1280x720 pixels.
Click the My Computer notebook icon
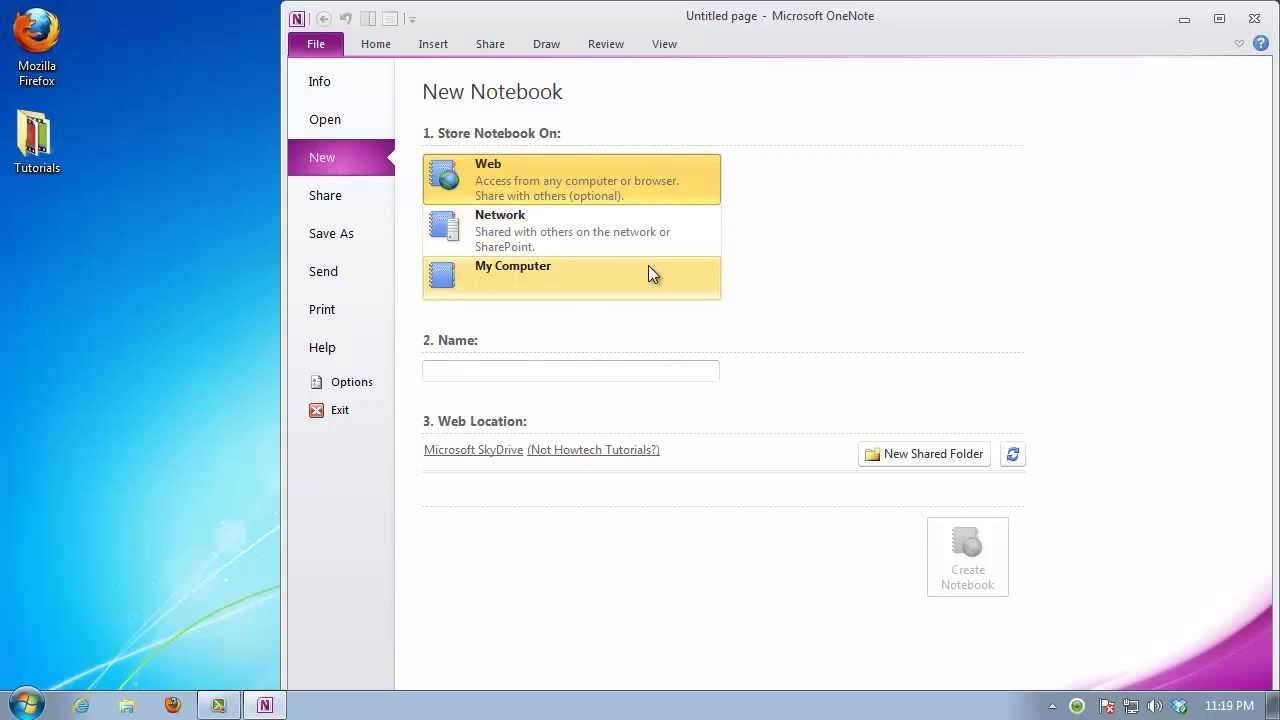click(x=442, y=275)
